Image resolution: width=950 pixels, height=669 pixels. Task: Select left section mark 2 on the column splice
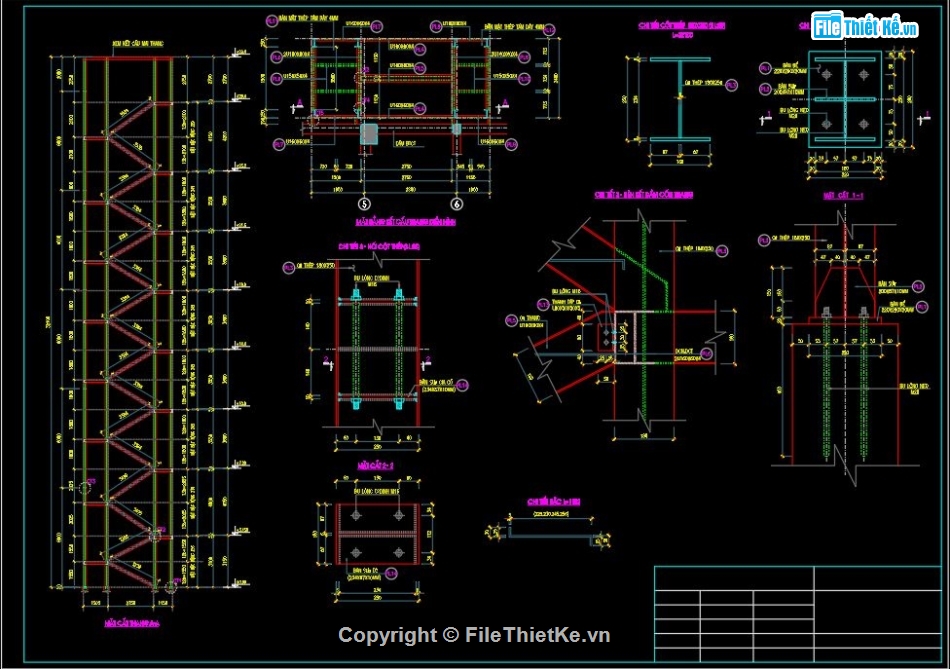click(x=328, y=364)
